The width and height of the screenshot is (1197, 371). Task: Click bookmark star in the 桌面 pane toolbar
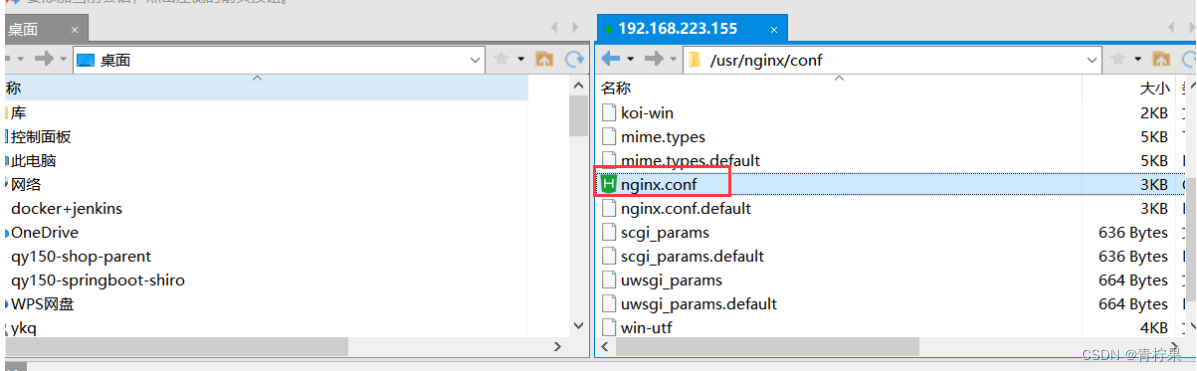502,59
